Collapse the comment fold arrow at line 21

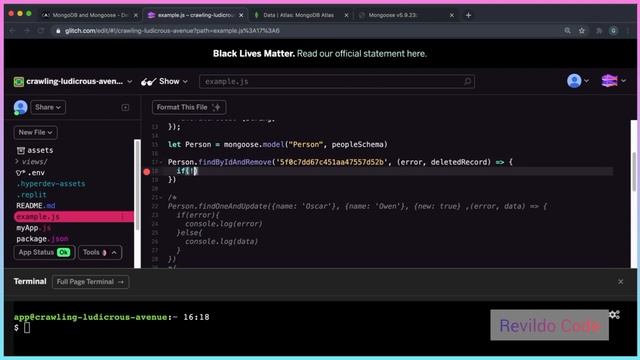click(x=161, y=198)
